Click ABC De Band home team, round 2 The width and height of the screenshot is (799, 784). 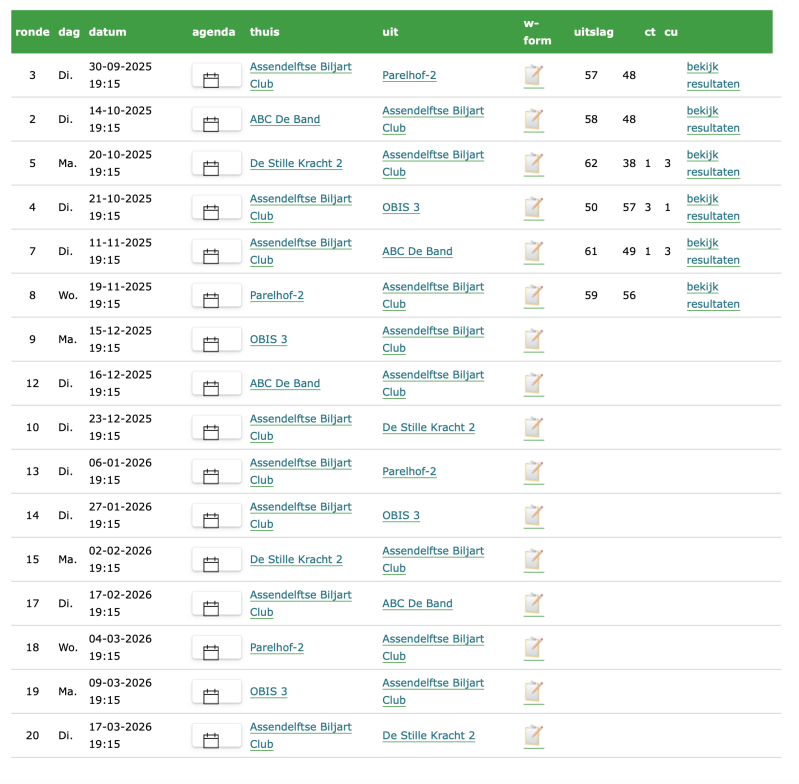tap(285, 119)
